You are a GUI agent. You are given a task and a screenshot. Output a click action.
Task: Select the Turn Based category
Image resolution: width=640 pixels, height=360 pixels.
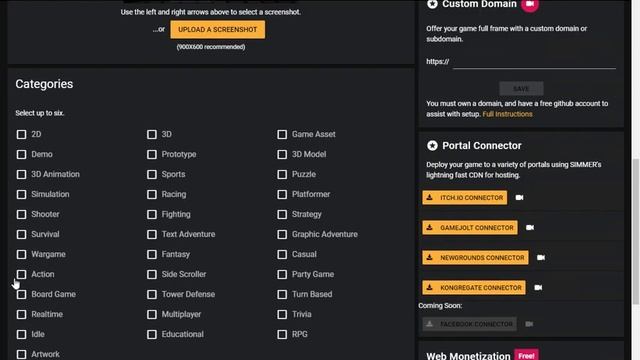(282, 294)
